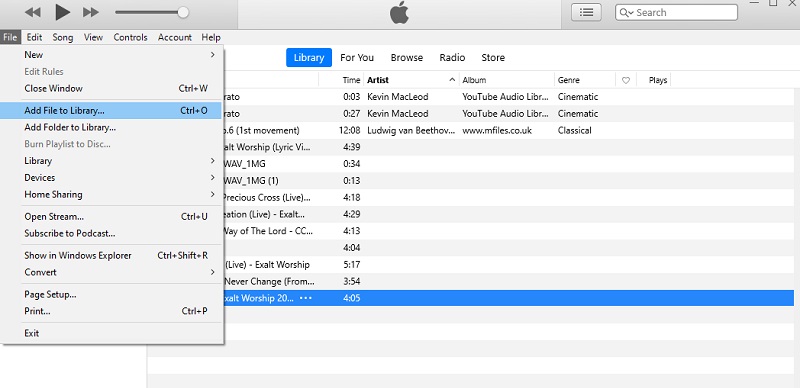
Task: Choose Subscribe to Podcast...
Action: click(111, 233)
